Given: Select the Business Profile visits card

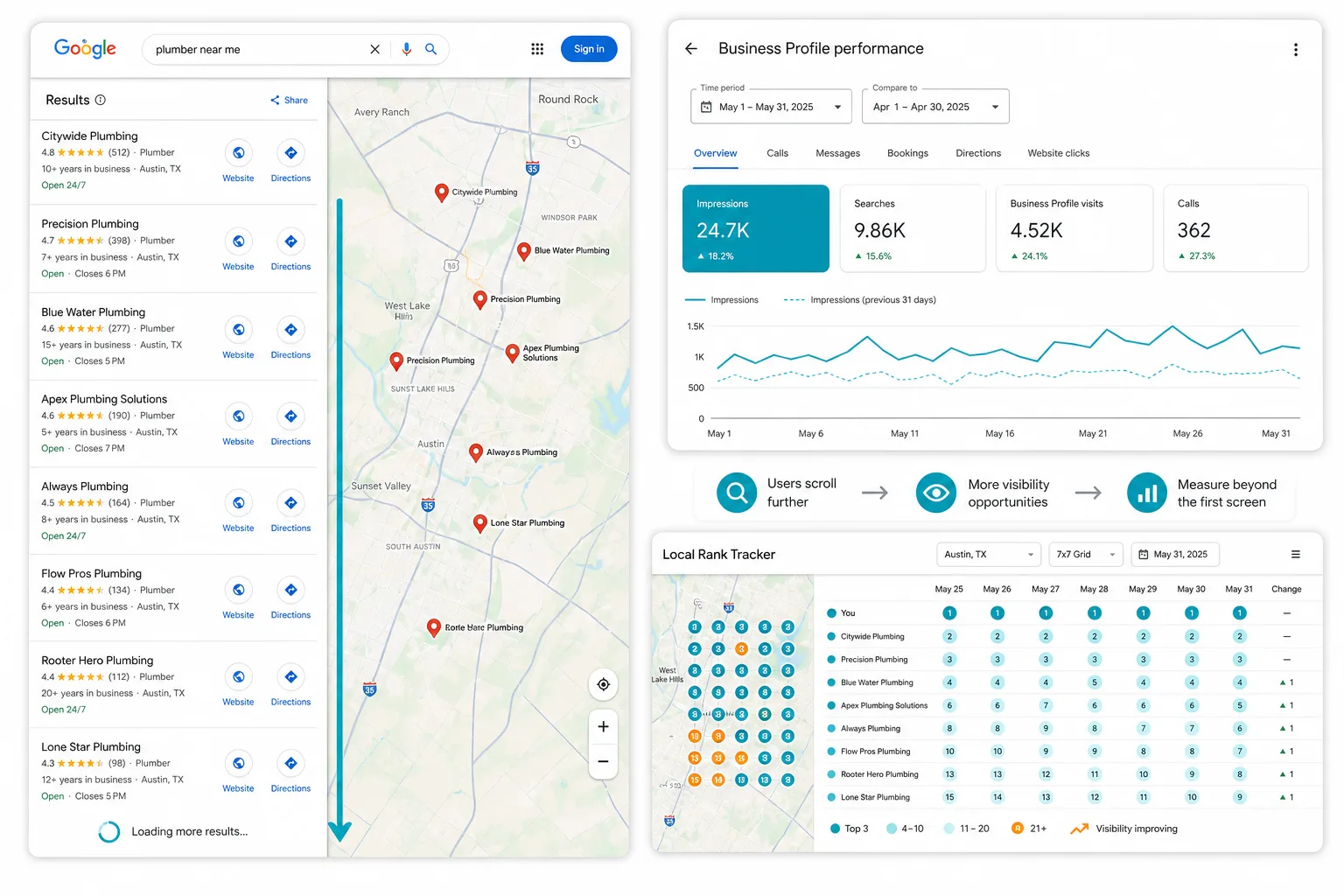Looking at the screenshot, I should (1074, 228).
